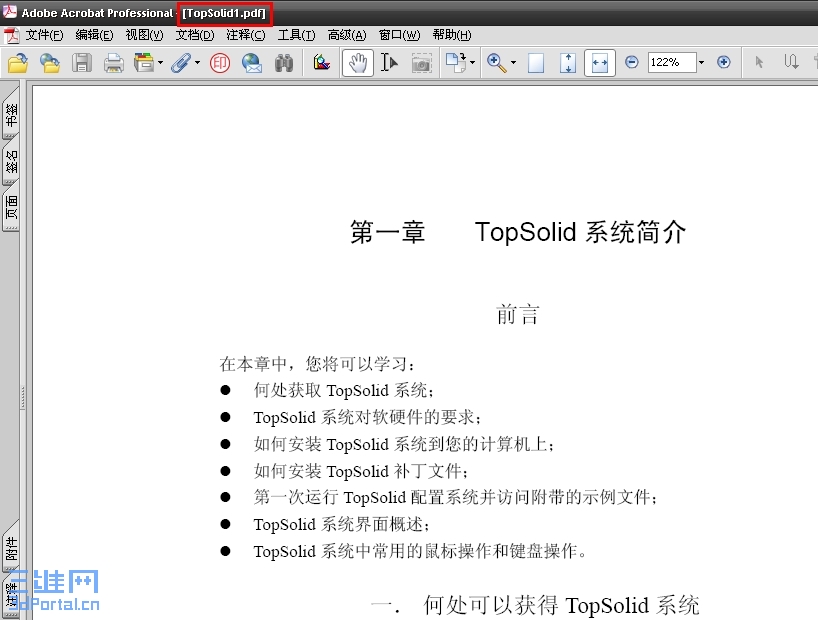Click the line 在本章中，您将可以学习

pos(318,364)
